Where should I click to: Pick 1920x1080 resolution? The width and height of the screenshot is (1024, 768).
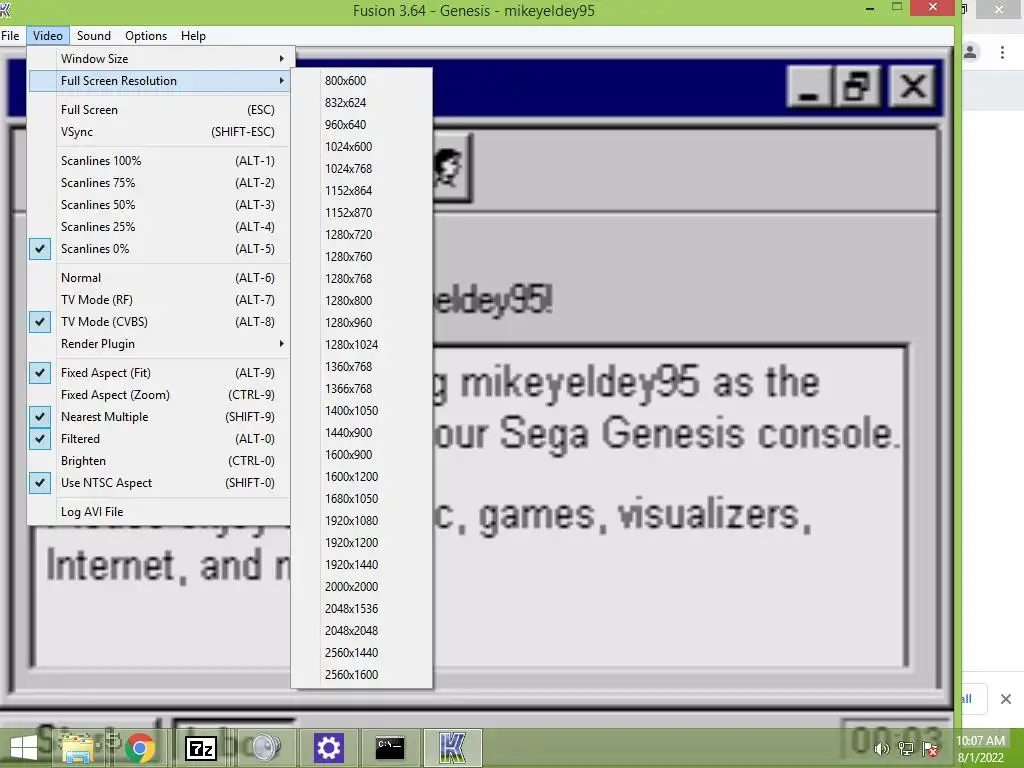[x=362, y=521]
